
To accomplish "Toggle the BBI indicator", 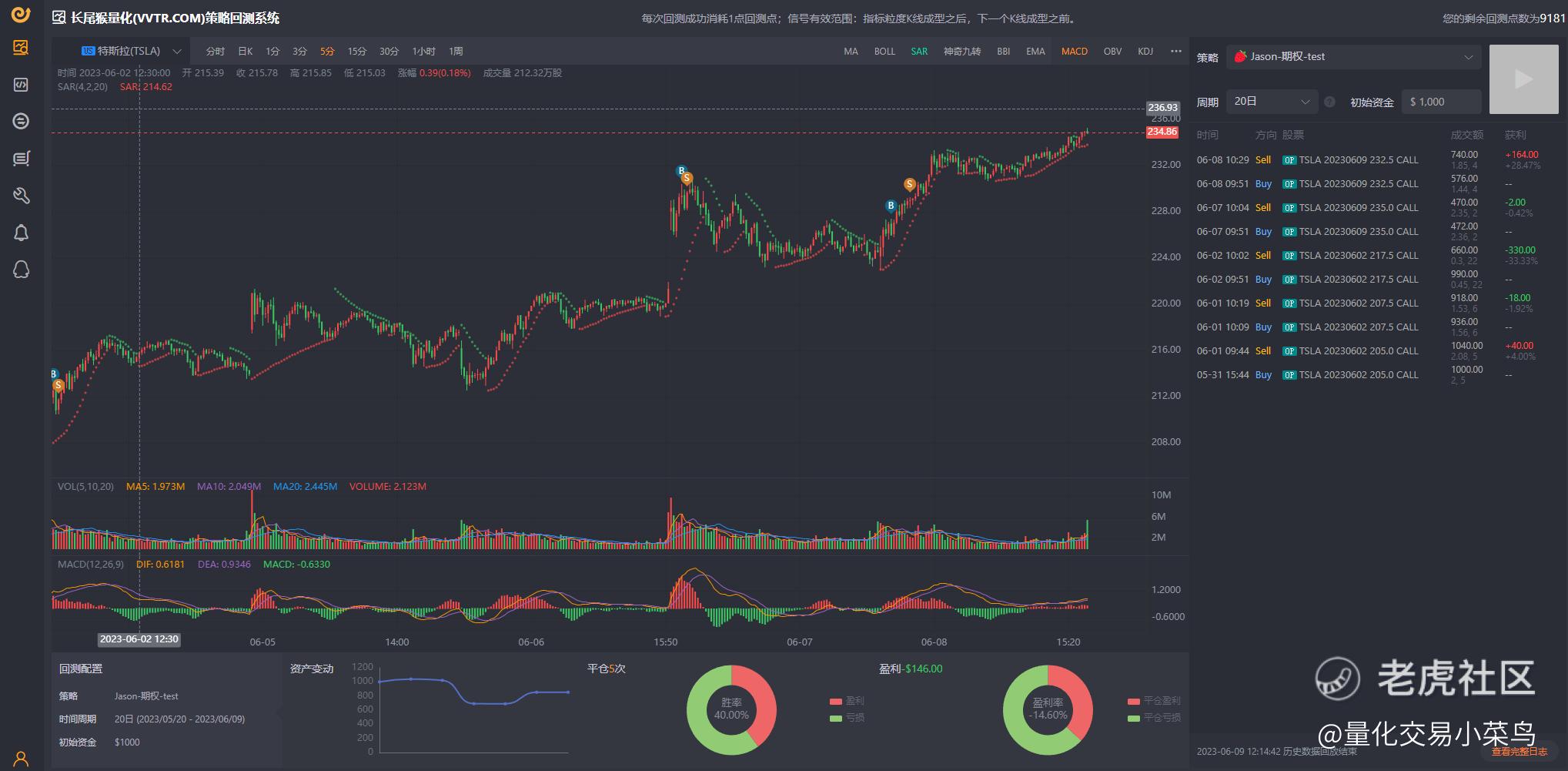I will [x=1003, y=51].
